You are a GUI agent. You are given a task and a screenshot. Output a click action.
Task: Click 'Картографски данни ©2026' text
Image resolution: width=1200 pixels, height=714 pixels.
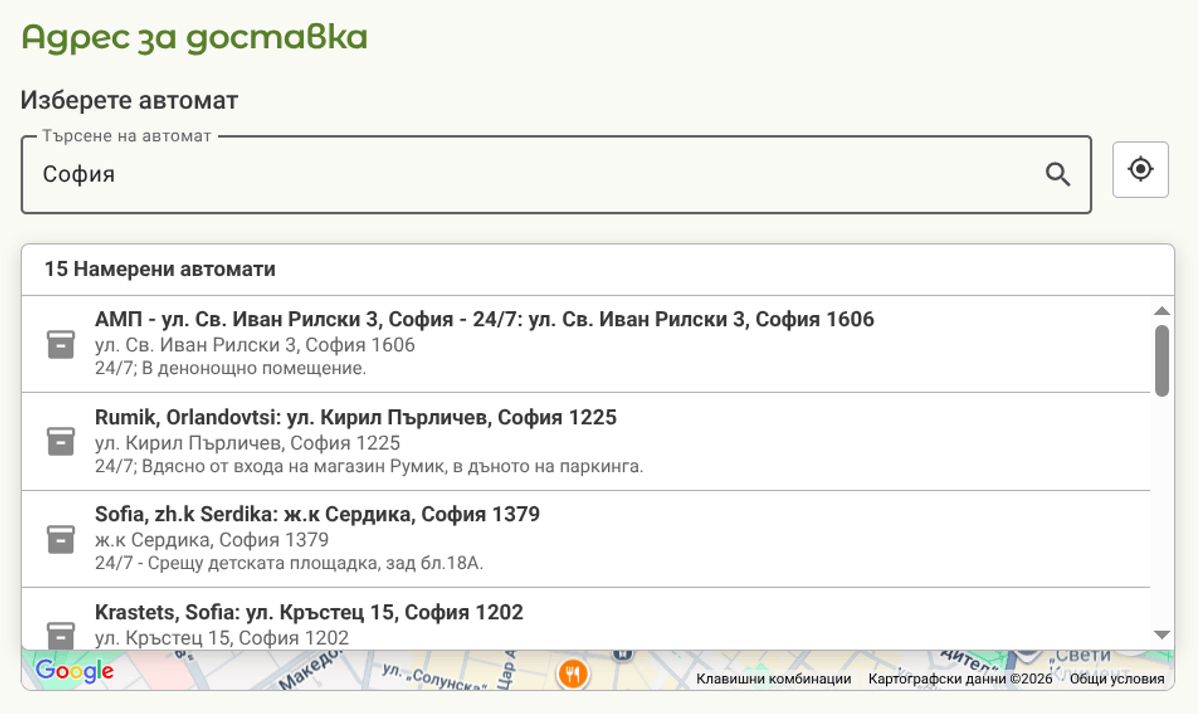tap(960, 679)
